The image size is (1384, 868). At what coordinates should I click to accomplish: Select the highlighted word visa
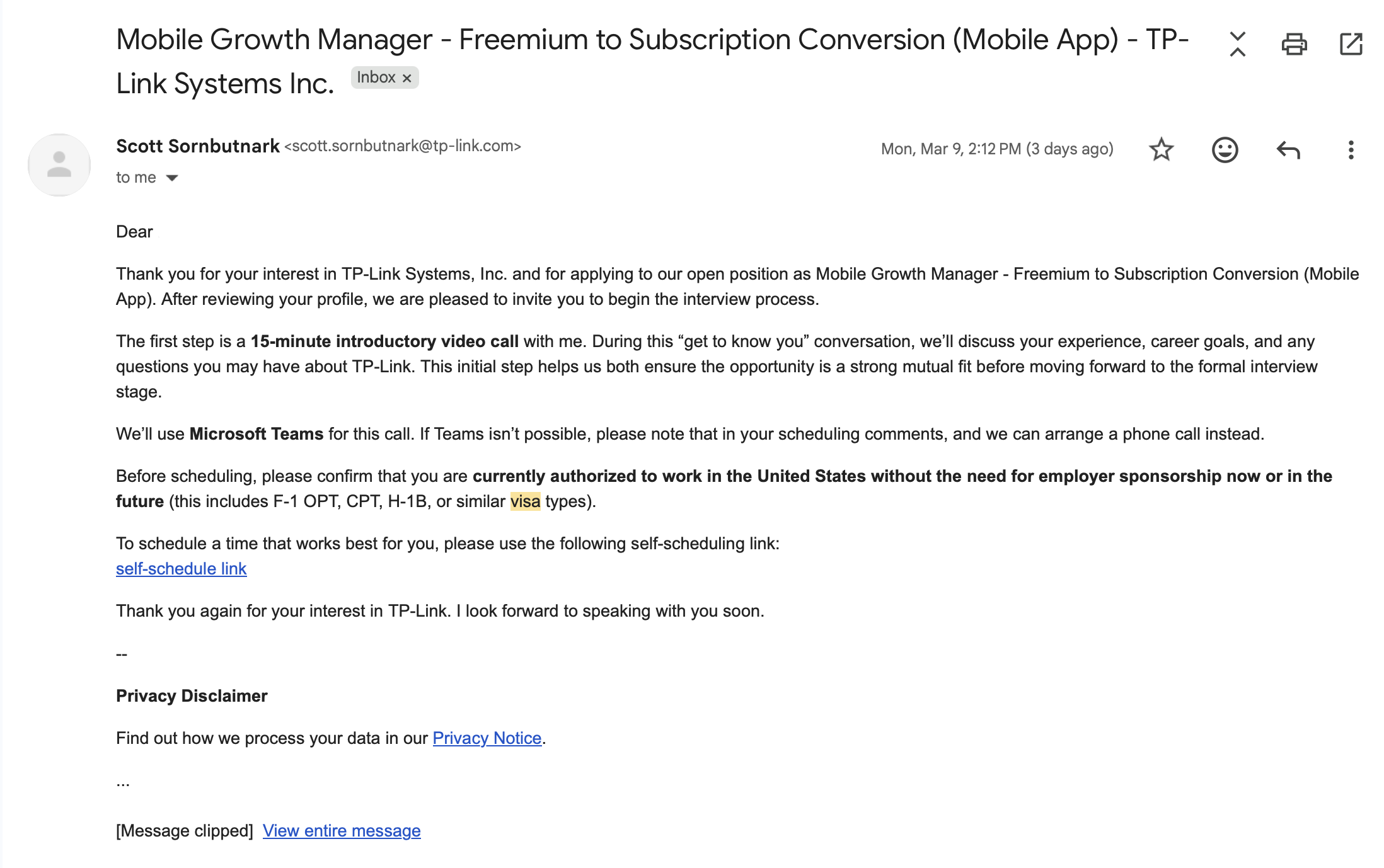click(x=525, y=501)
